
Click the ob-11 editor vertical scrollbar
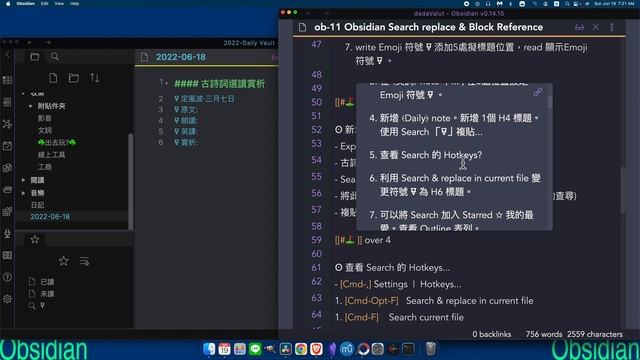622,190
